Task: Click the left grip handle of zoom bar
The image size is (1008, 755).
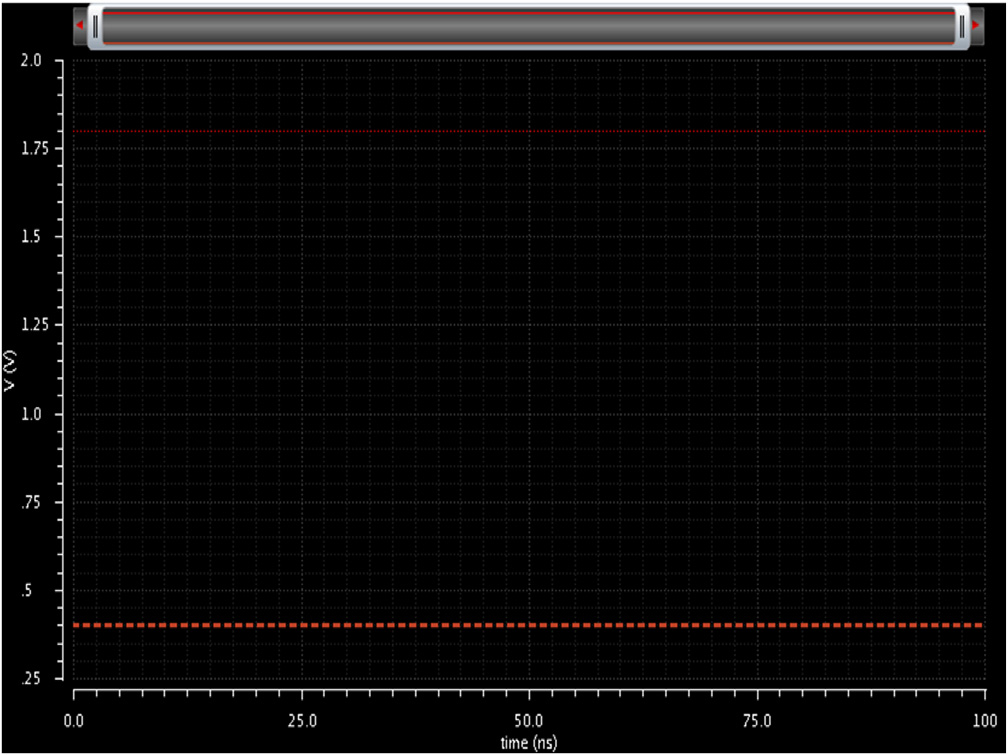Action: [x=95, y=25]
